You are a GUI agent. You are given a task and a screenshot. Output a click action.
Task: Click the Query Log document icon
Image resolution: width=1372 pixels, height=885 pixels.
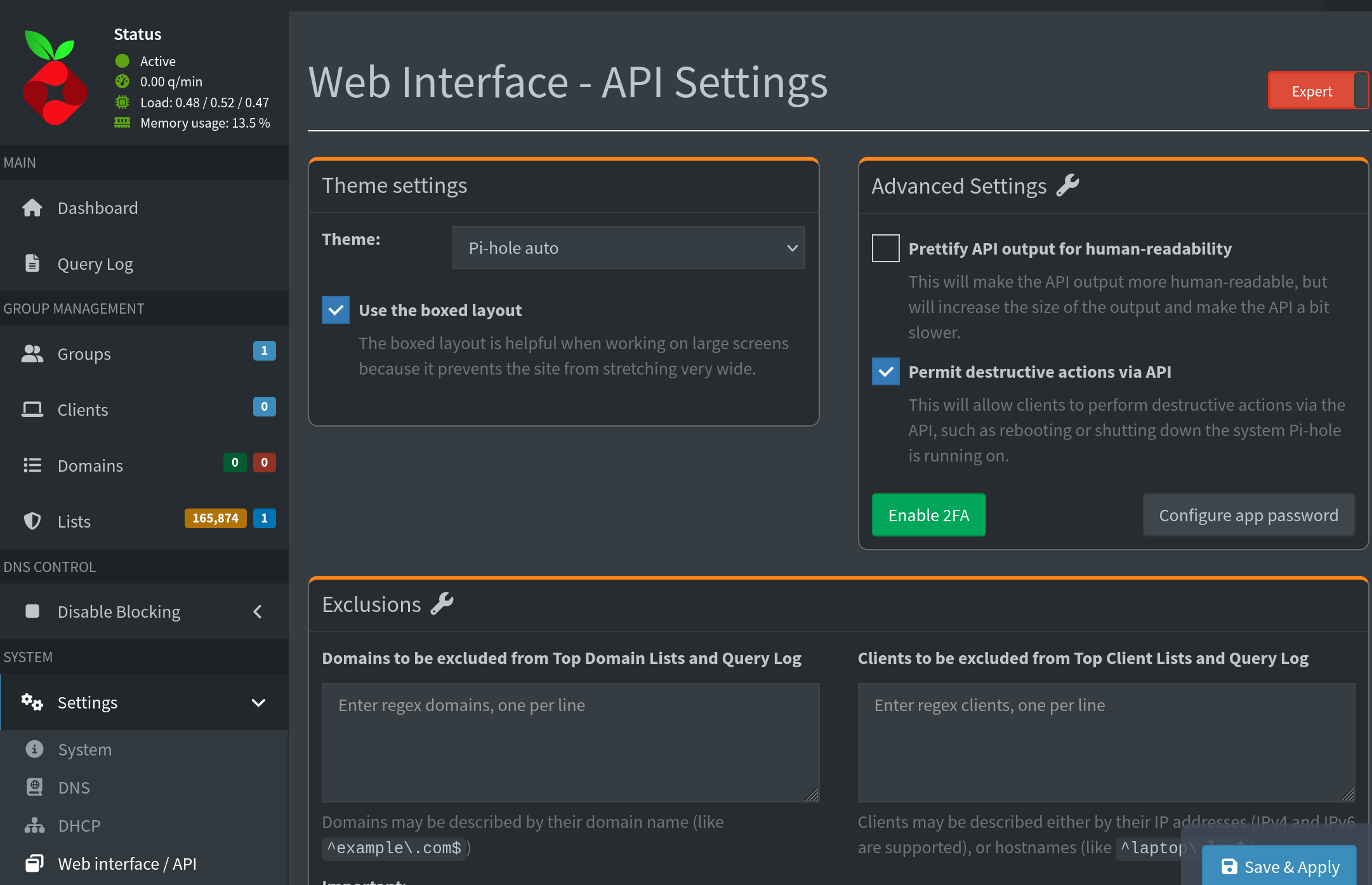coord(32,263)
